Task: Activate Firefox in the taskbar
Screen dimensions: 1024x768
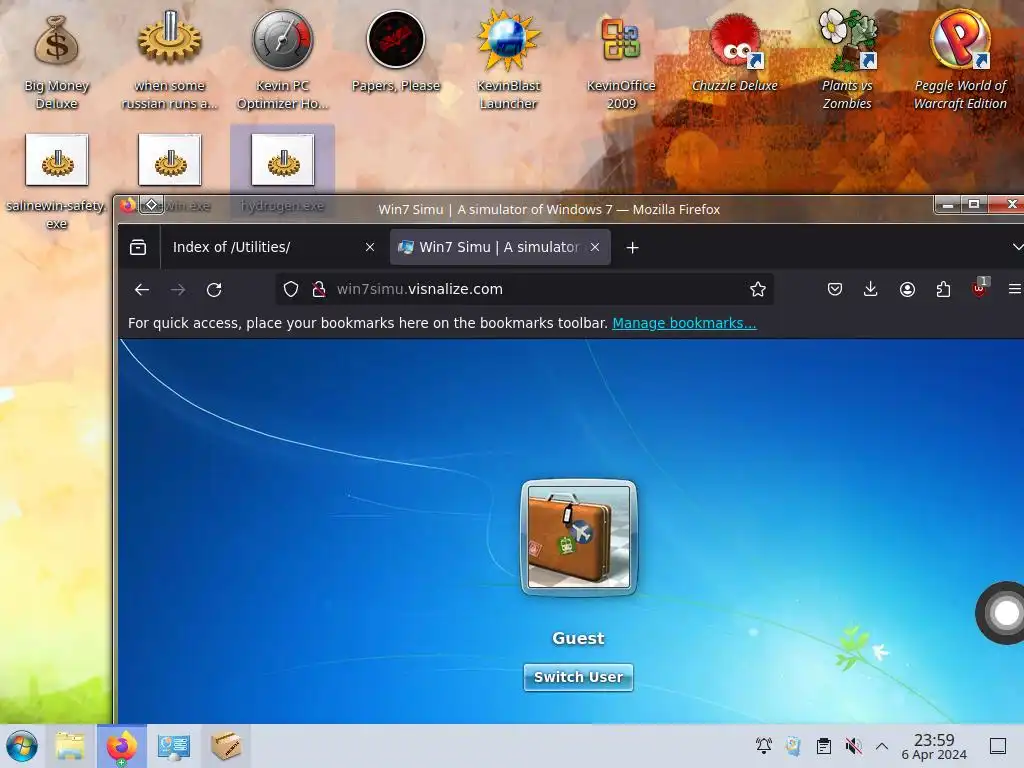Action: pyautogui.click(x=122, y=746)
